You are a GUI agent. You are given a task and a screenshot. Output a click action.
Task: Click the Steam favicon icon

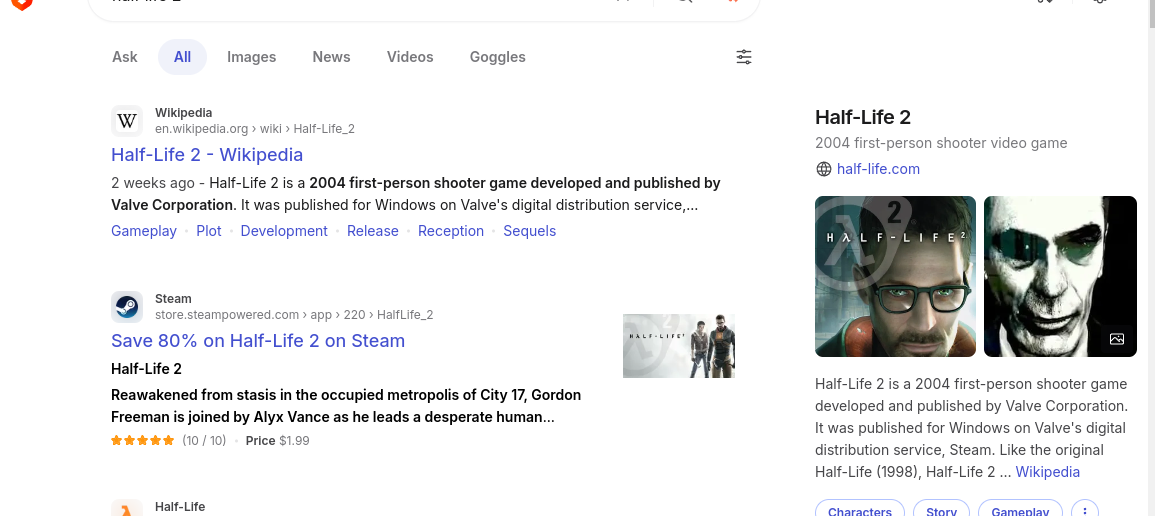coord(127,307)
